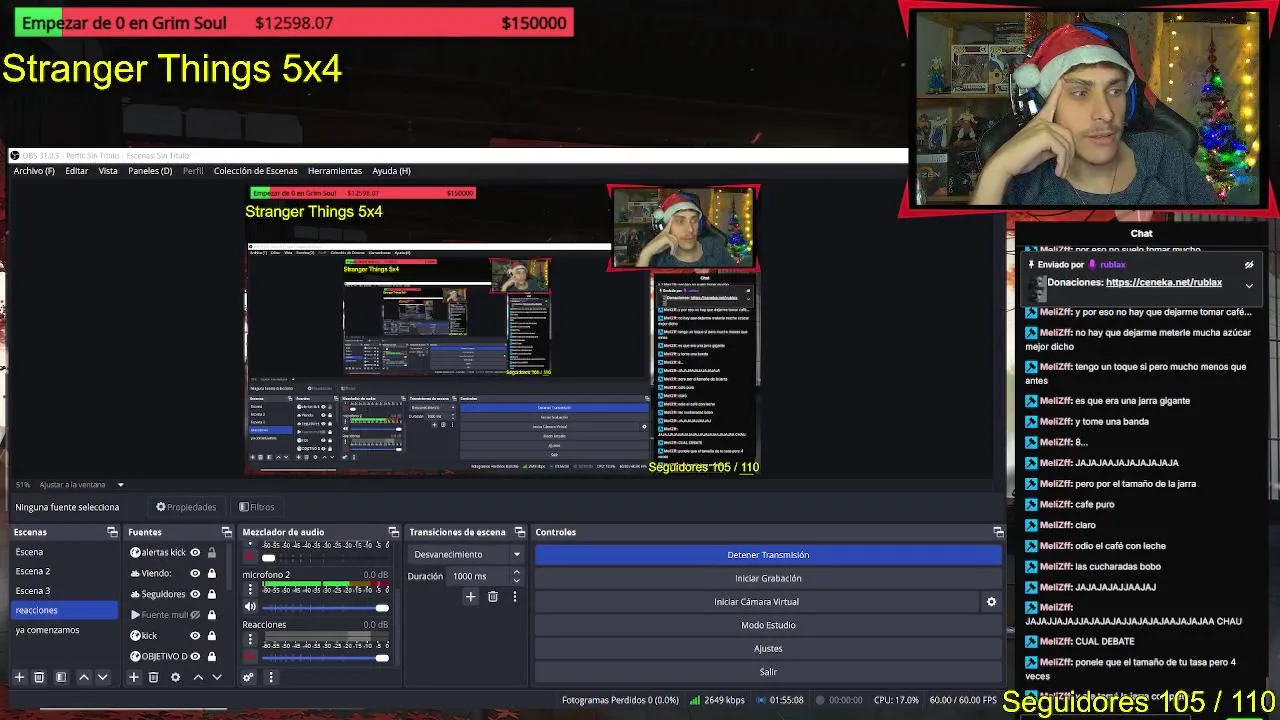Open Filtros for selected source
The width and height of the screenshot is (1280, 720).
257,507
